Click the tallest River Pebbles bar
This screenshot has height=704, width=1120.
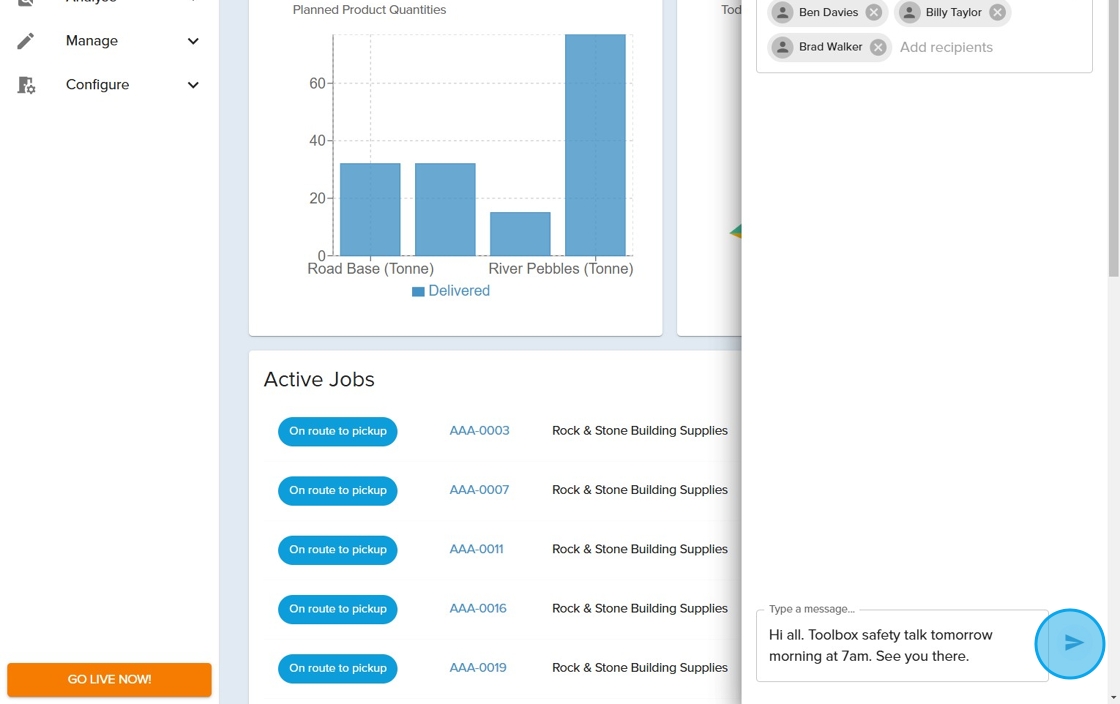[x=595, y=145]
